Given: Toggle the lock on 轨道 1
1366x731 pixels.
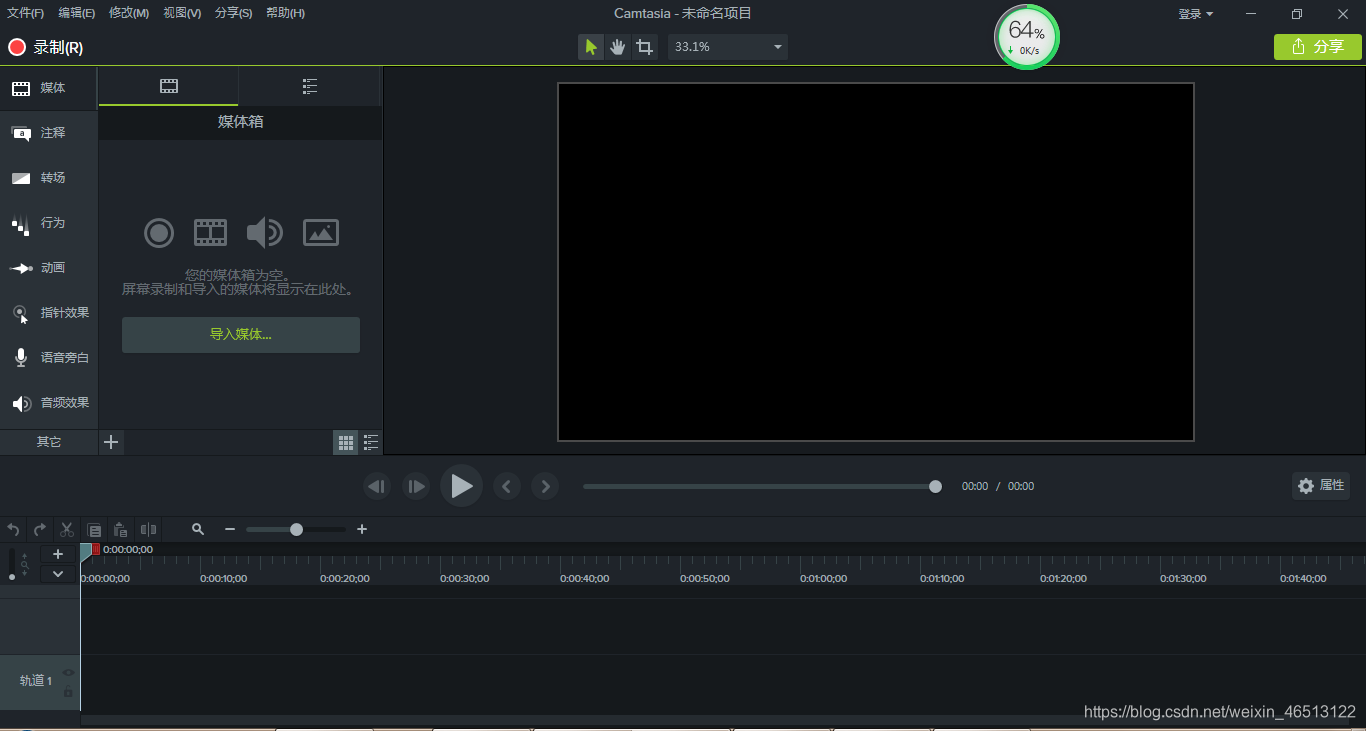Looking at the screenshot, I should click(x=68, y=692).
